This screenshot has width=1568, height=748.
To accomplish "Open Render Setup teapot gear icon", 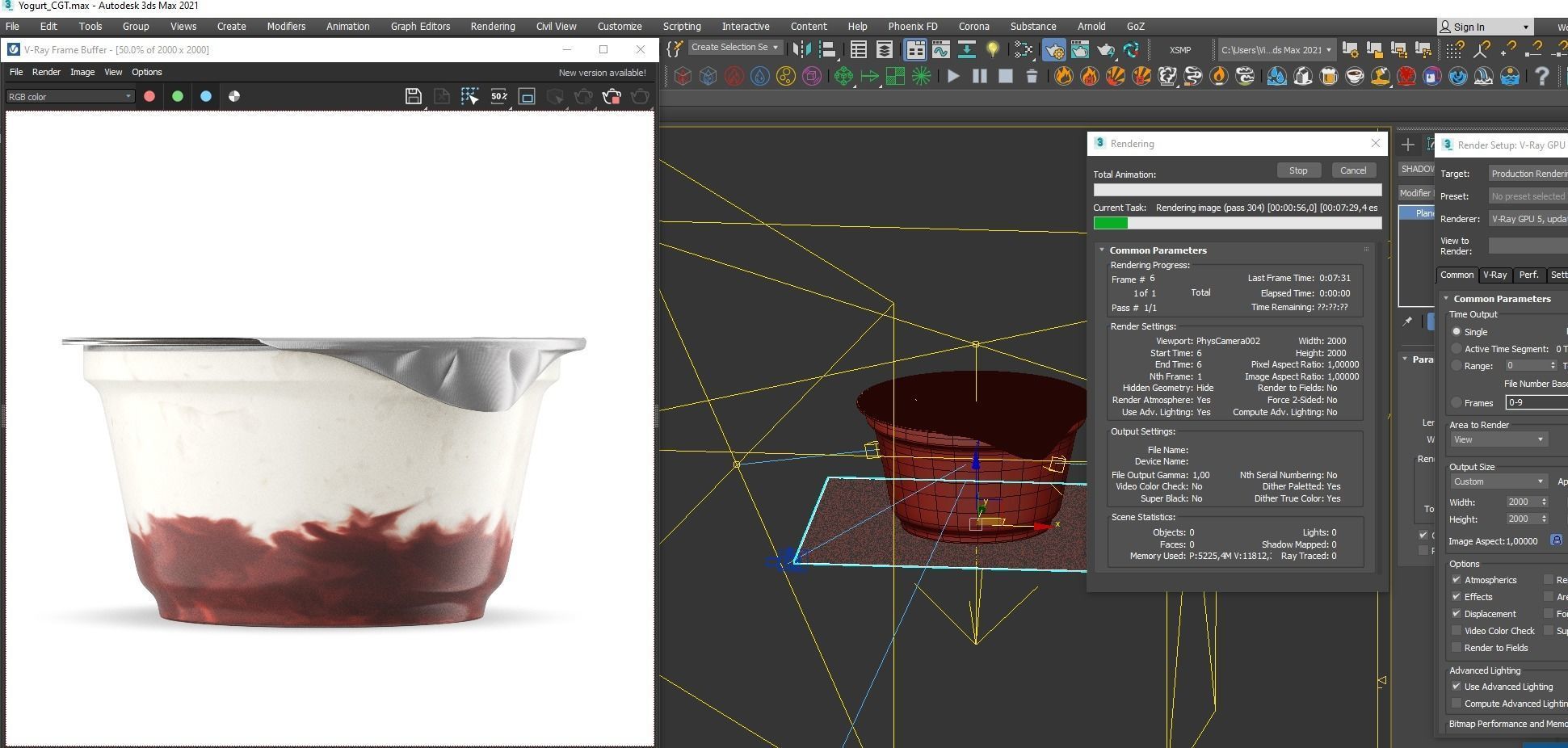I will [x=1054, y=50].
